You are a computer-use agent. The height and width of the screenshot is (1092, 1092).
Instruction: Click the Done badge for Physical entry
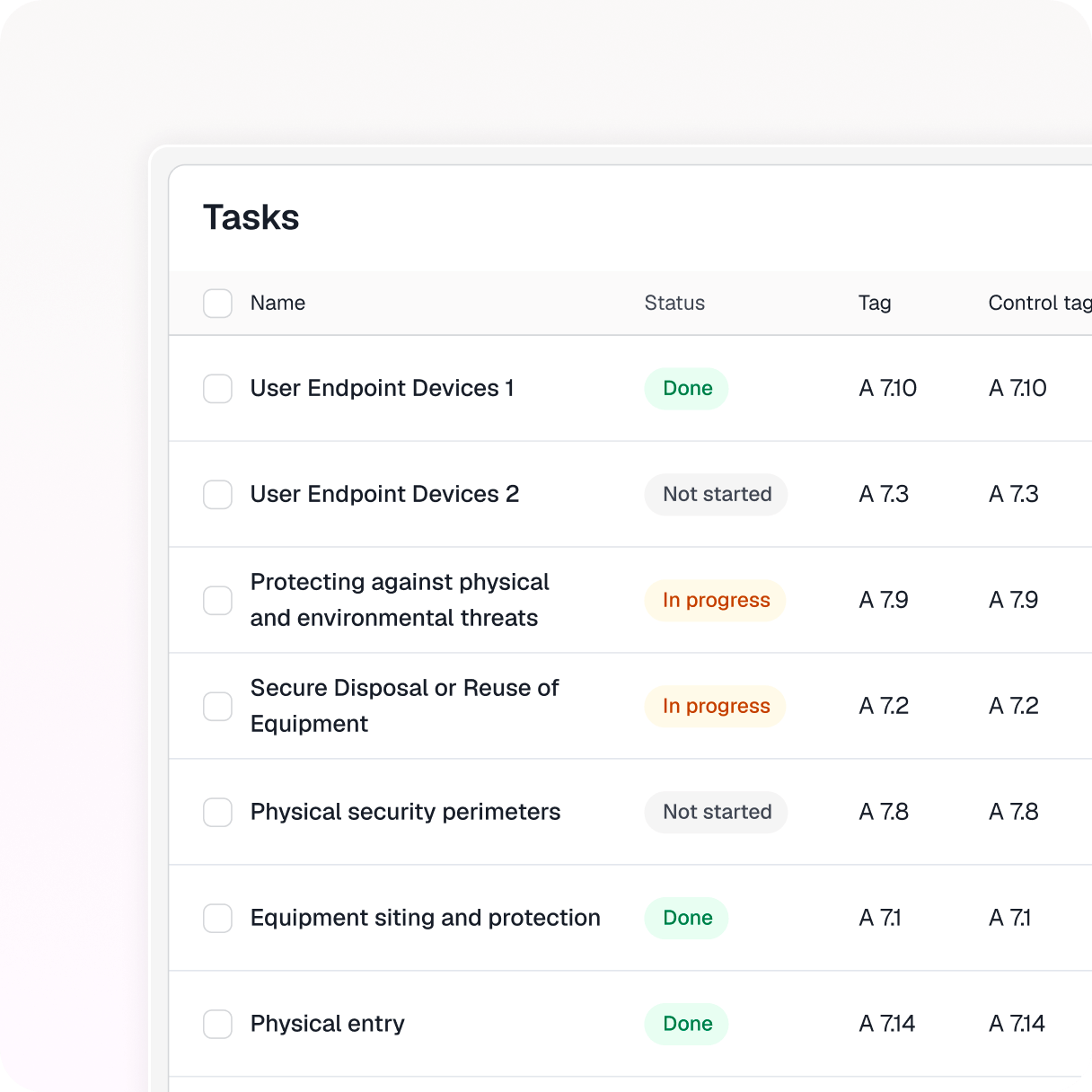pyautogui.click(x=687, y=1025)
